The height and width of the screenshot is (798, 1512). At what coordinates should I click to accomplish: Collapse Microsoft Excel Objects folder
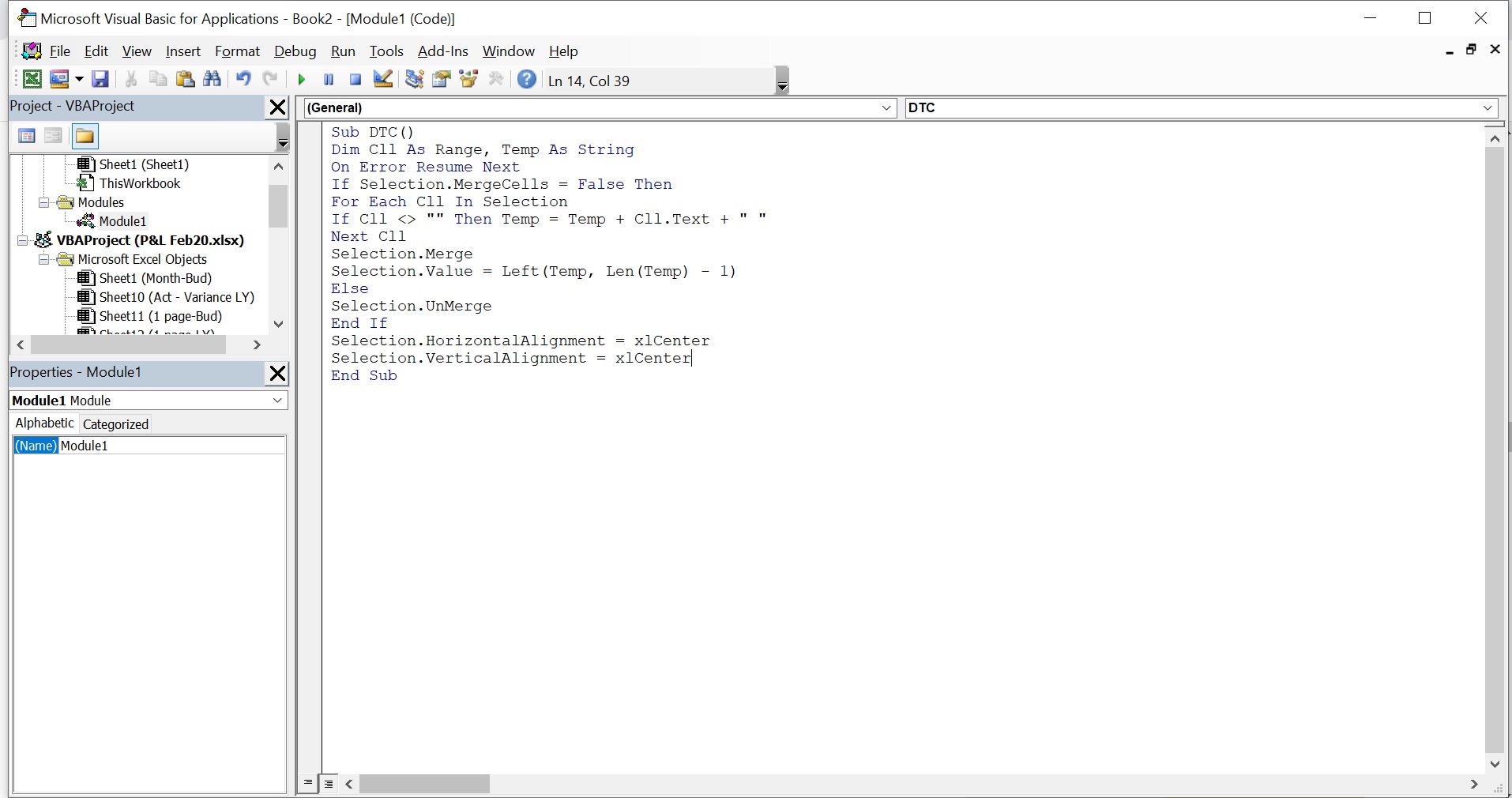[45, 260]
